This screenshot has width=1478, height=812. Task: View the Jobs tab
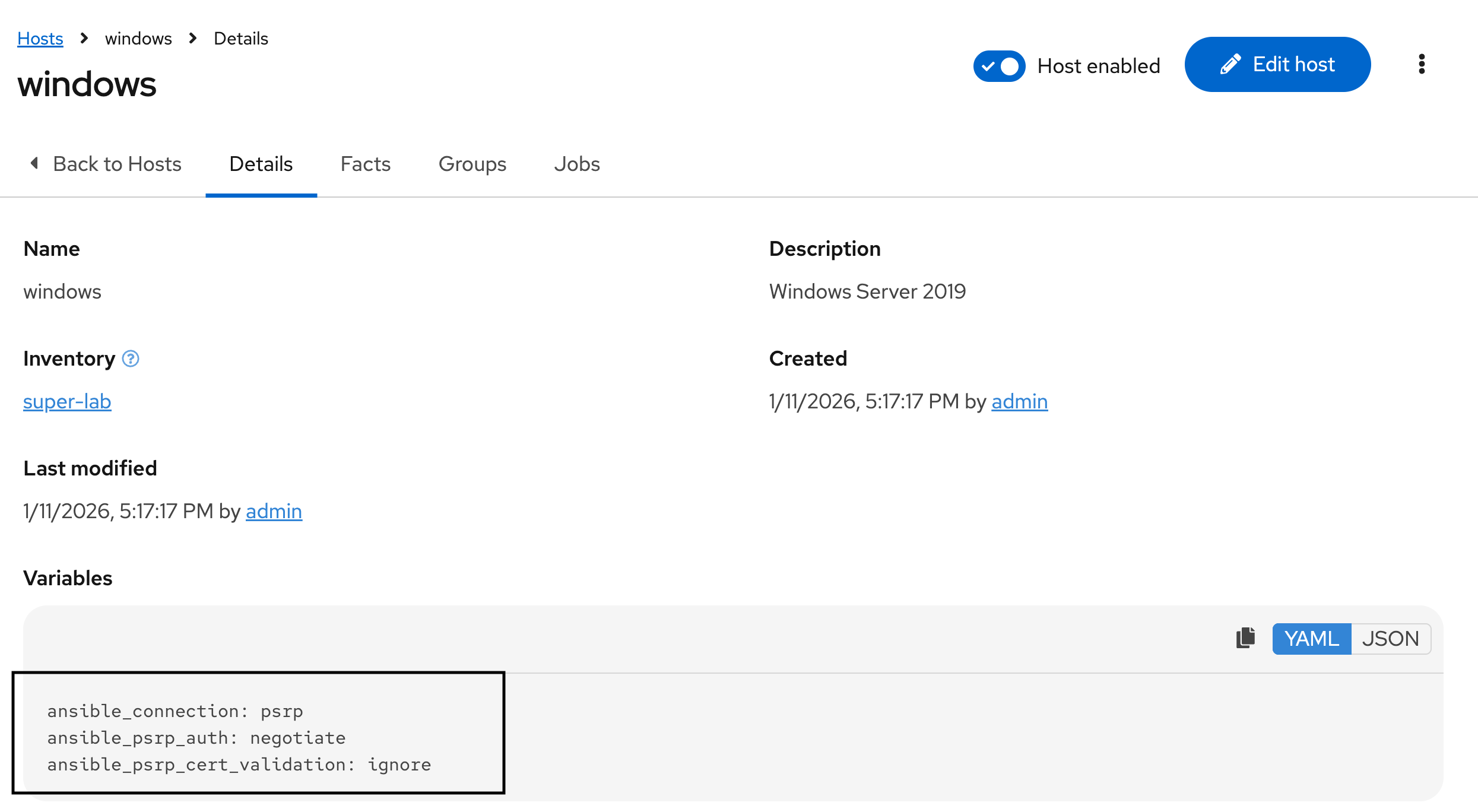click(576, 164)
